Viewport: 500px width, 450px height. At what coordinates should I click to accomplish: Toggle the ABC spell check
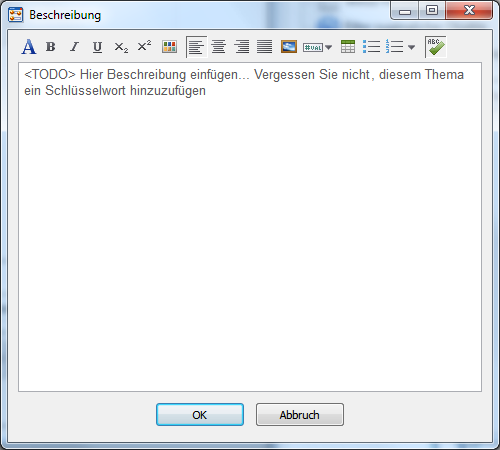[x=436, y=47]
